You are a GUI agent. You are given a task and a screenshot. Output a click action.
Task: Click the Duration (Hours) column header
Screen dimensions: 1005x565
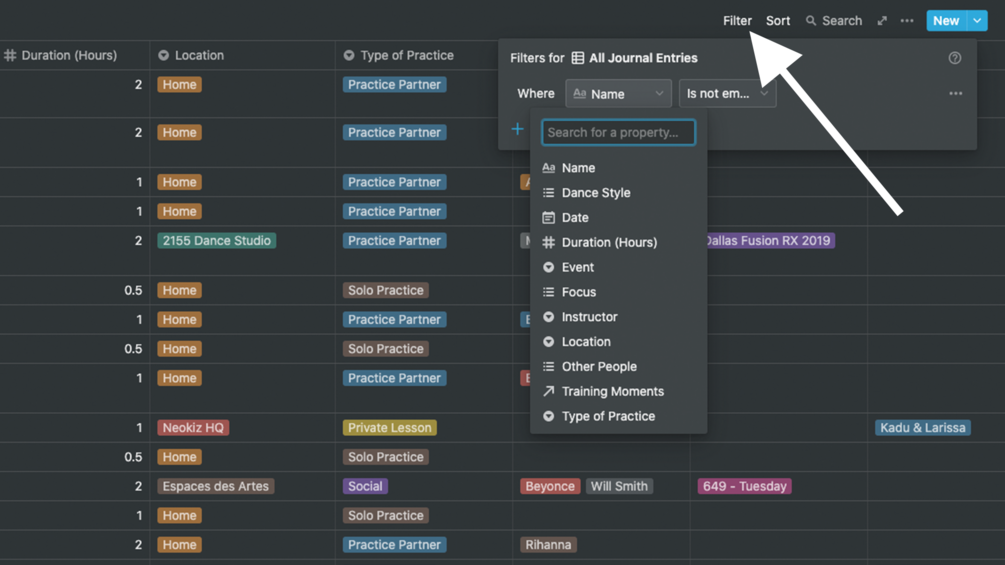coord(69,56)
